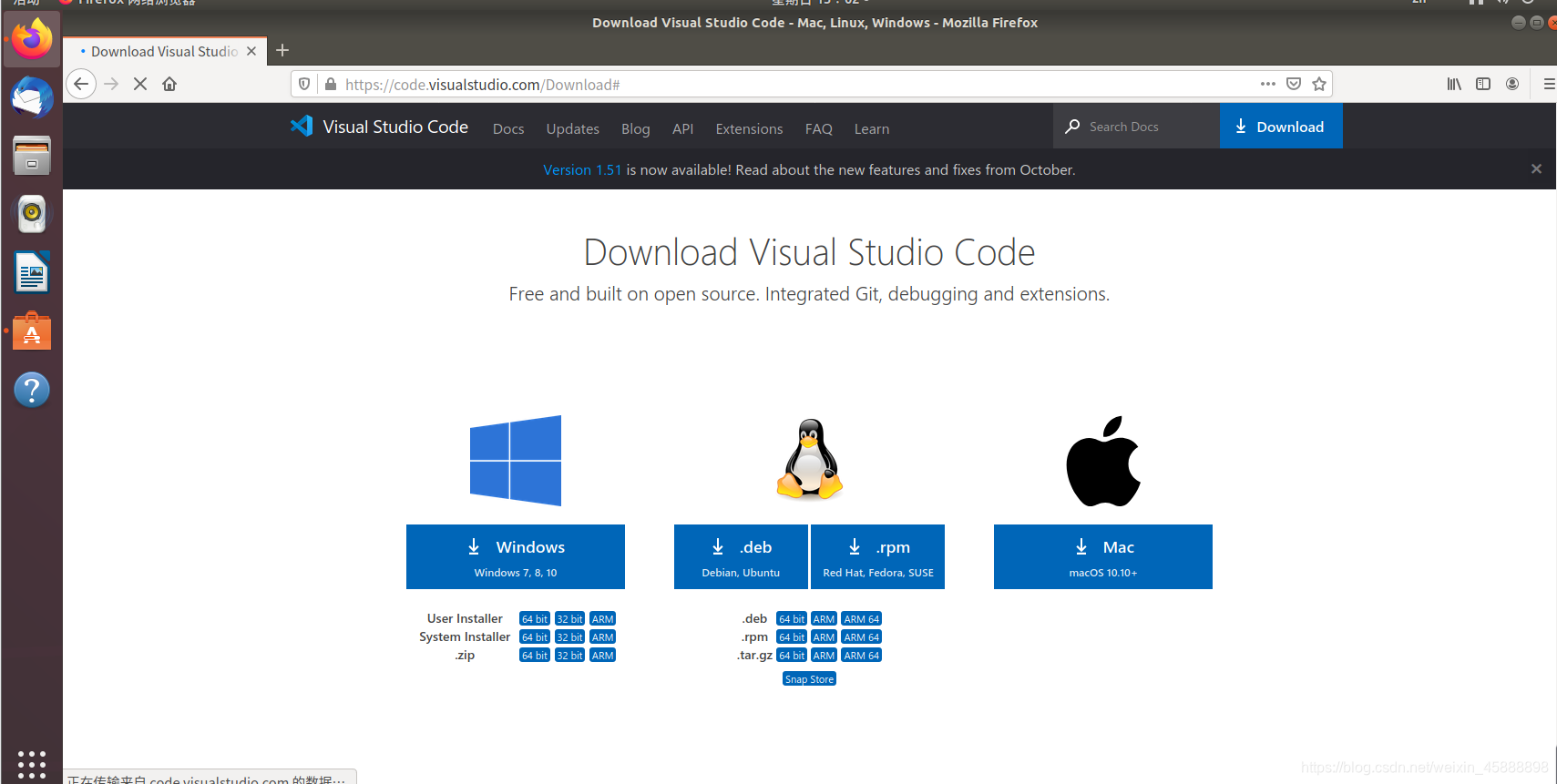Get Linux .deb ARM 64 link
The width and height of the screenshot is (1557, 784).
862,619
